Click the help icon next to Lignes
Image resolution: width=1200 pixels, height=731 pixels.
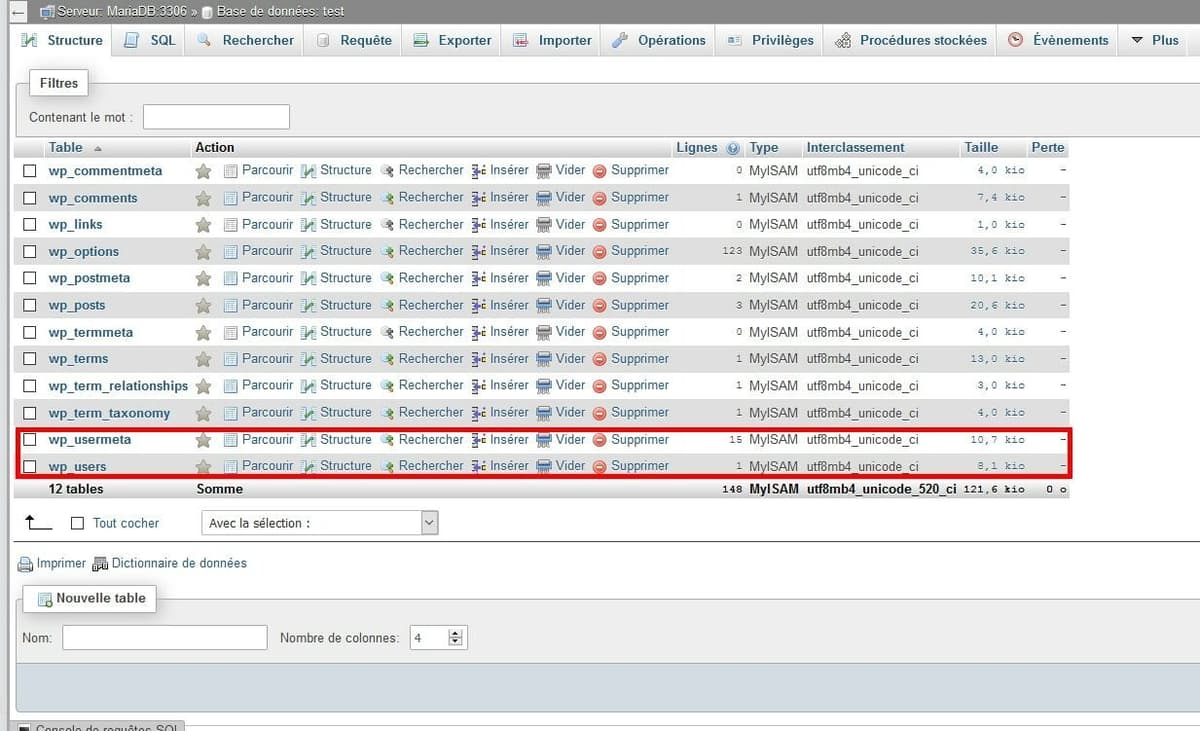[733, 148]
